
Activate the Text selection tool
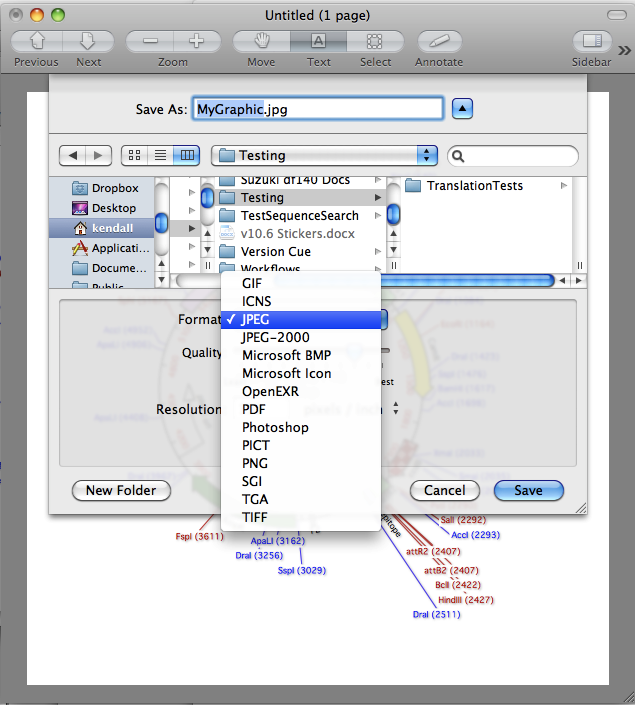[x=319, y=42]
